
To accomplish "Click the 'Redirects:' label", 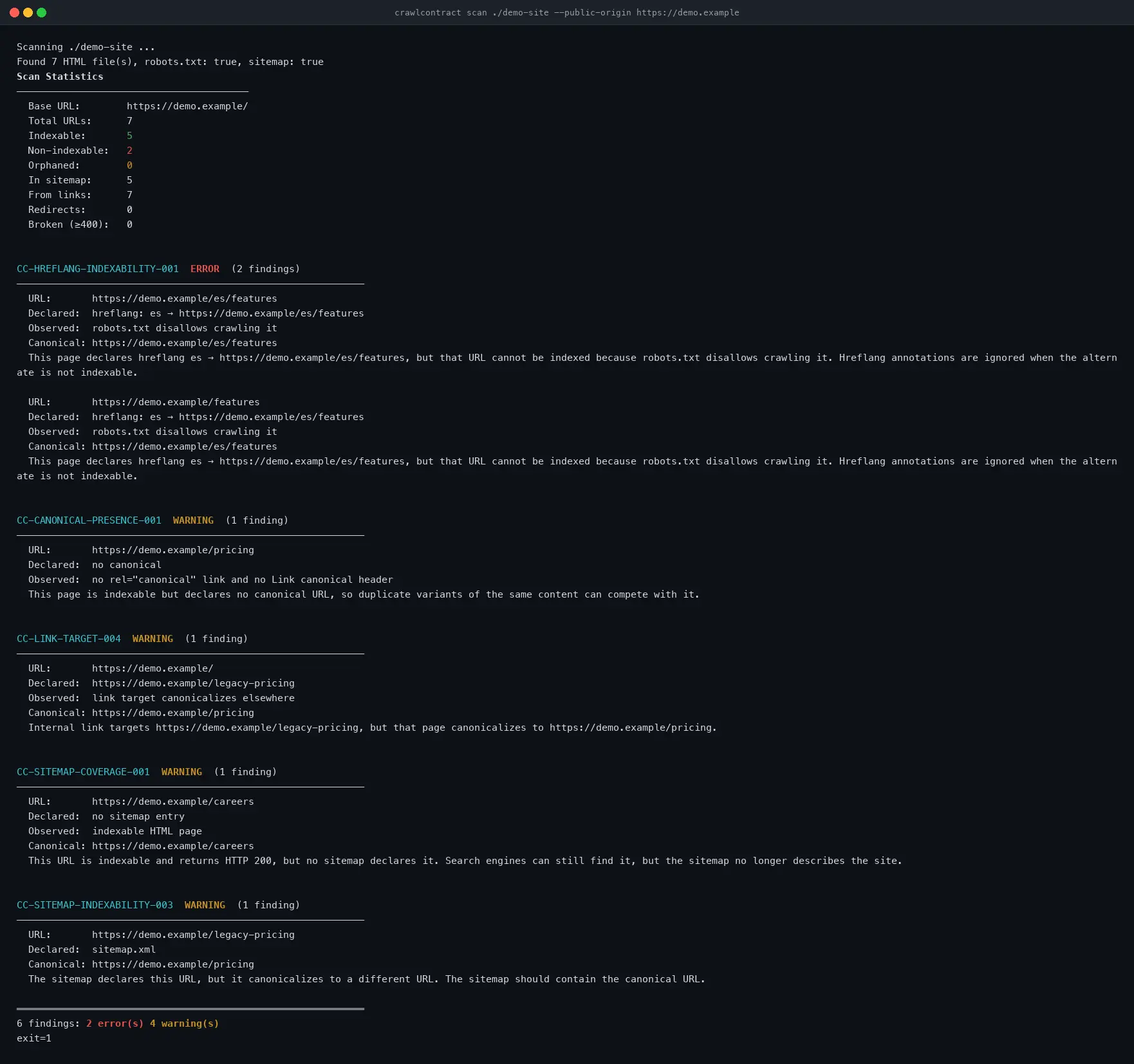I will (57, 210).
